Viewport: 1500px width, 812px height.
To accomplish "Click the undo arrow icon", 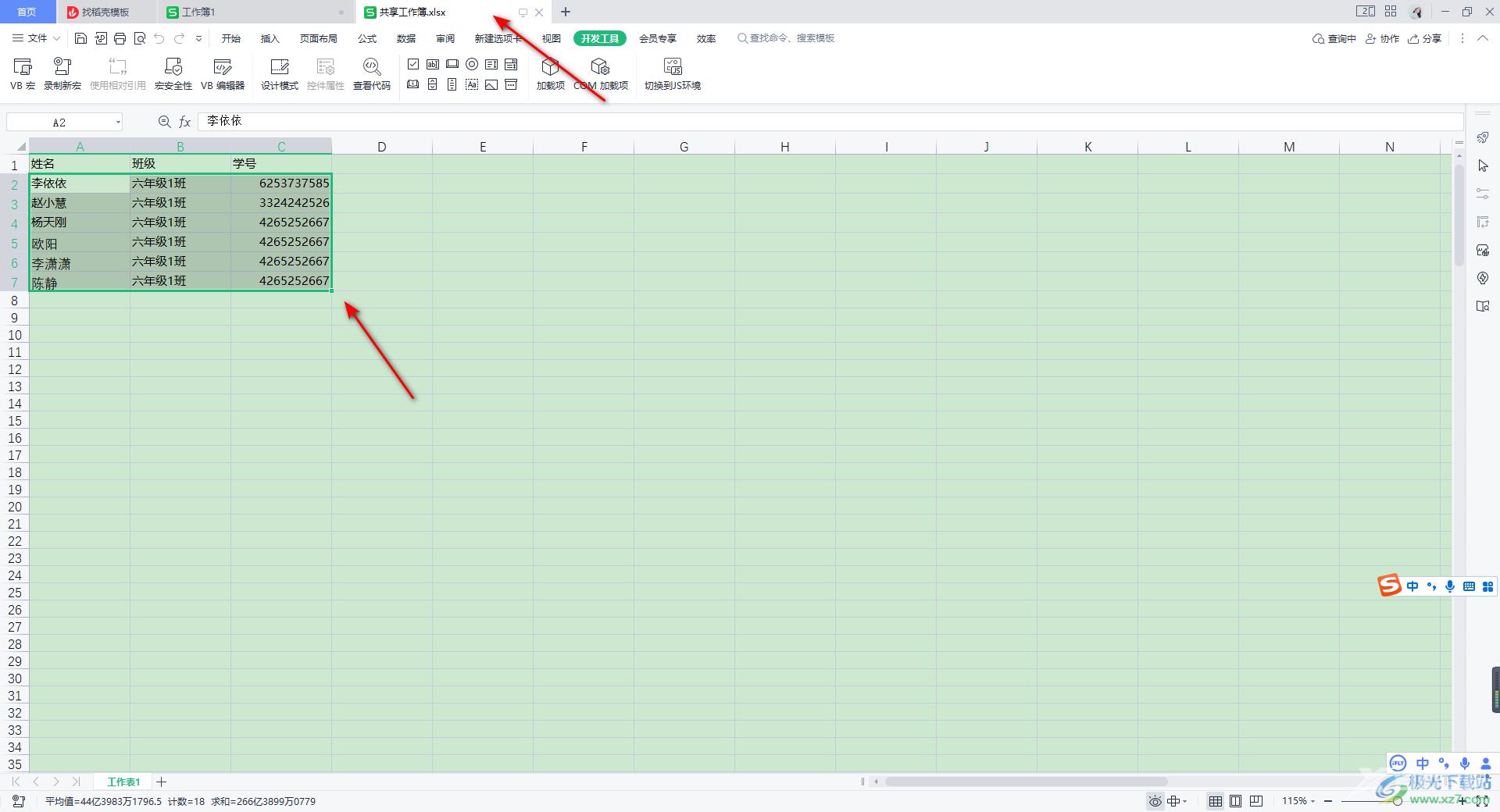I will click(x=159, y=38).
